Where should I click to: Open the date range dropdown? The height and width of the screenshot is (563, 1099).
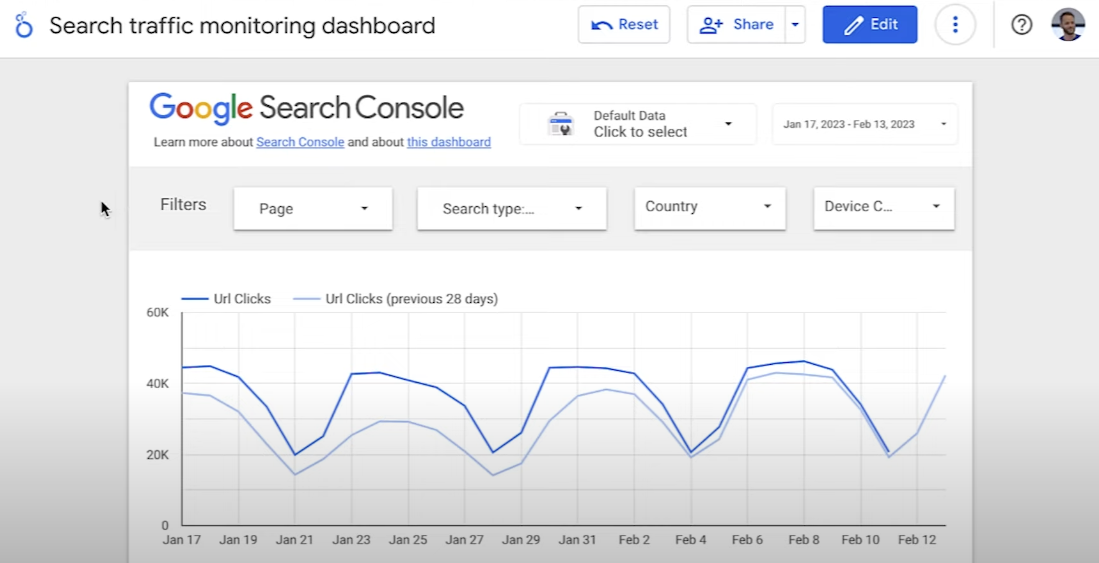click(x=865, y=124)
